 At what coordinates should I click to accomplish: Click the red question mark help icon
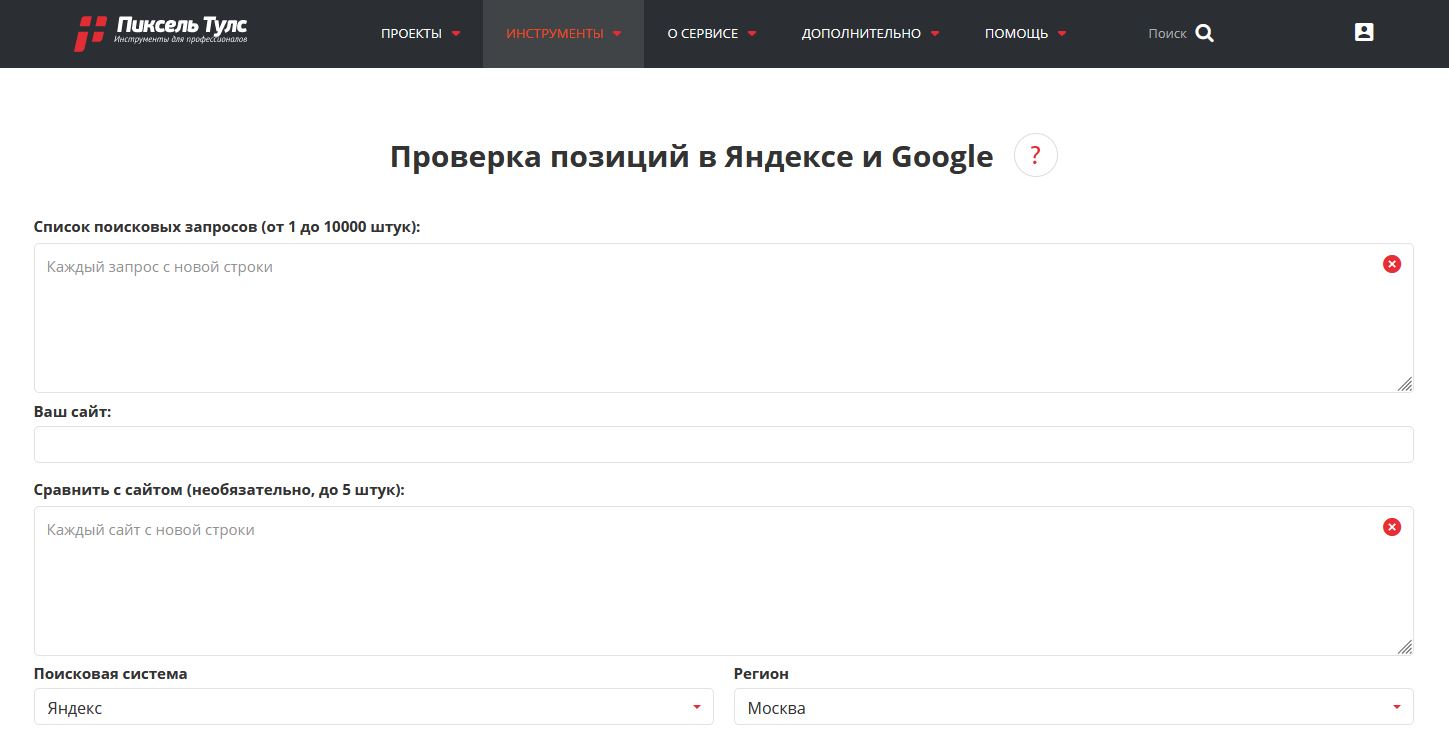1035,156
